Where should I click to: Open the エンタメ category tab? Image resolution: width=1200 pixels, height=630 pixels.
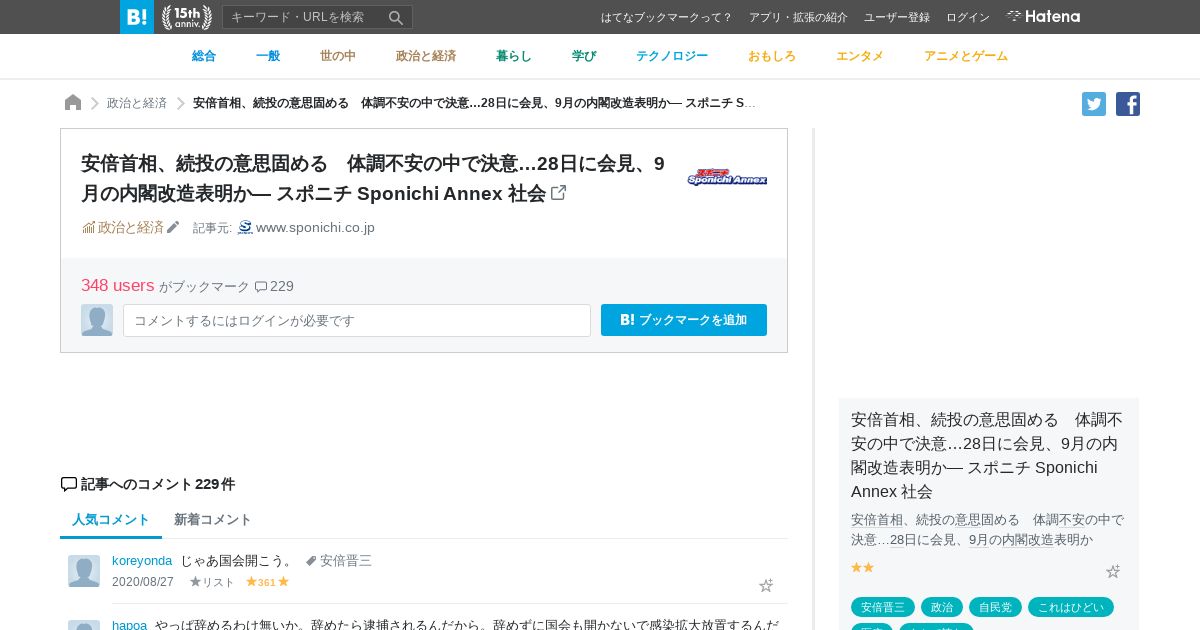click(860, 56)
